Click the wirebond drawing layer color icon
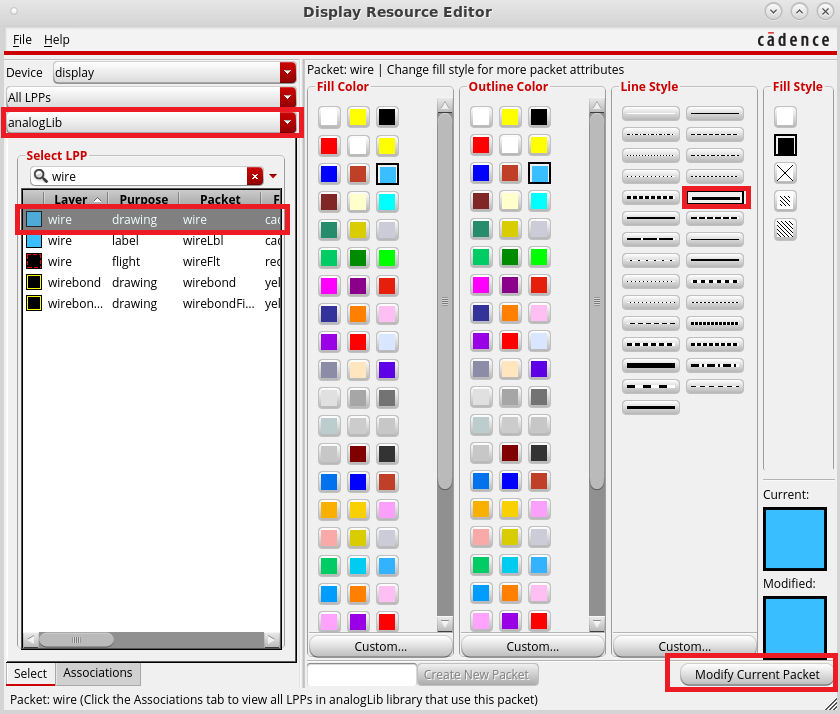Viewport: 840px width, 714px height. coord(34,283)
